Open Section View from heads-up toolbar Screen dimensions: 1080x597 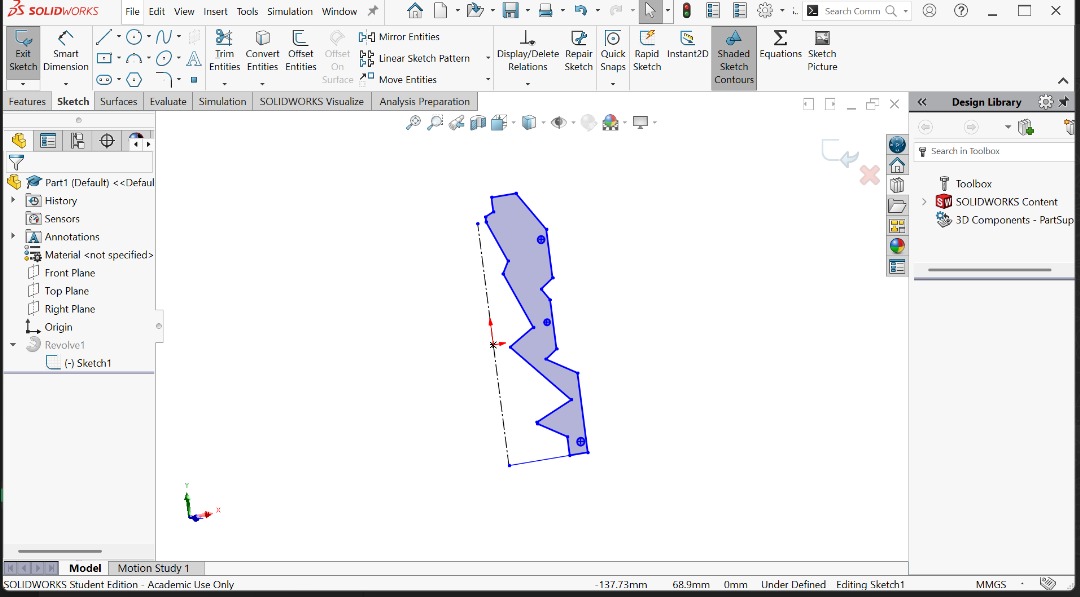[x=477, y=123]
